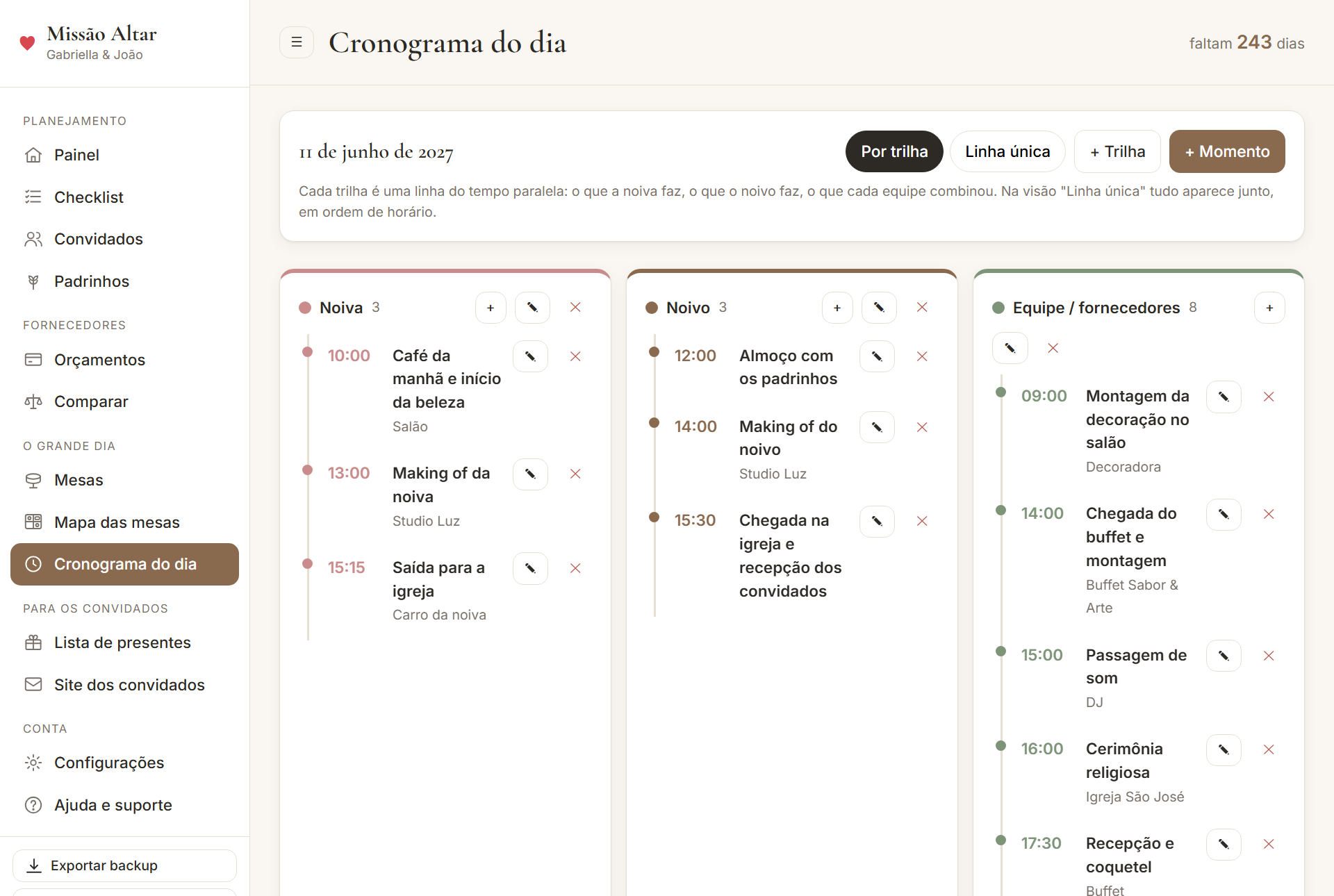The image size is (1334, 896).
Task: Edit the 17:30 Recepção e coquetel moment
Action: click(1224, 844)
